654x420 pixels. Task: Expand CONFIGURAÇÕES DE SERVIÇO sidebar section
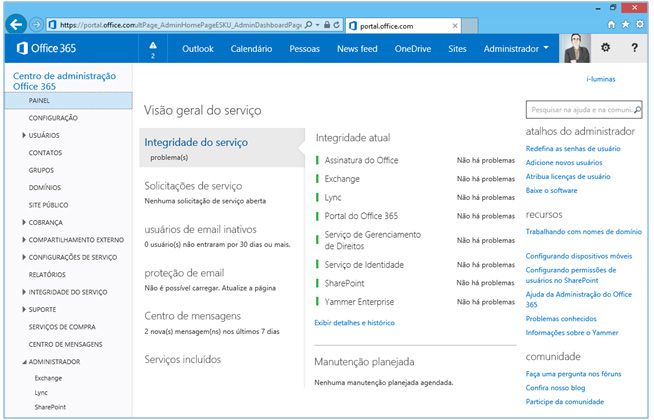tap(24, 257)
